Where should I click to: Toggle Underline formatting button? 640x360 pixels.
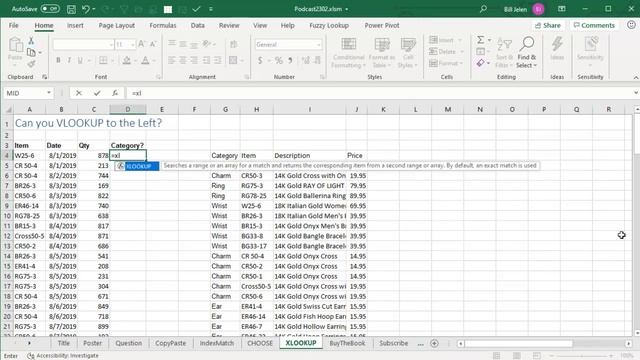80,60
